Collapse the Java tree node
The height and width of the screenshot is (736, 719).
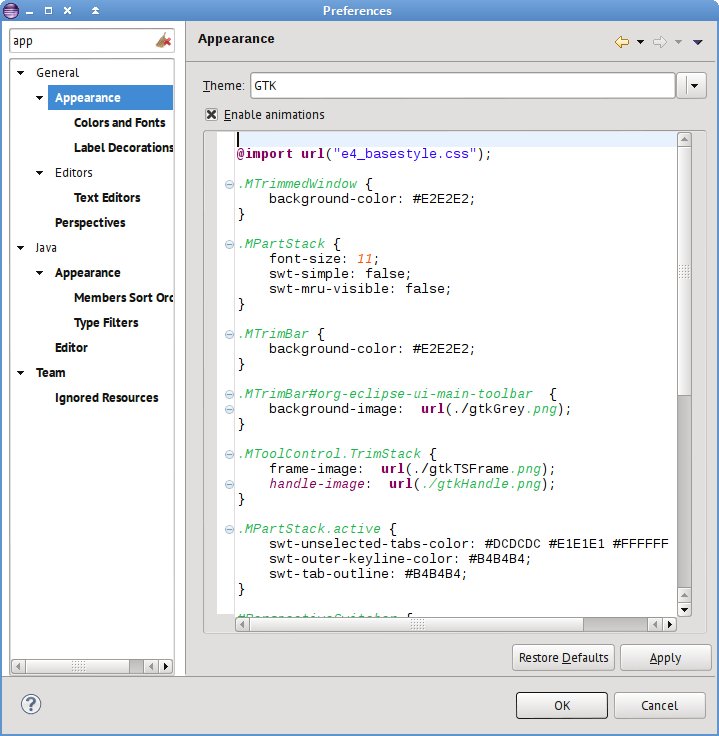pos(21,248)
